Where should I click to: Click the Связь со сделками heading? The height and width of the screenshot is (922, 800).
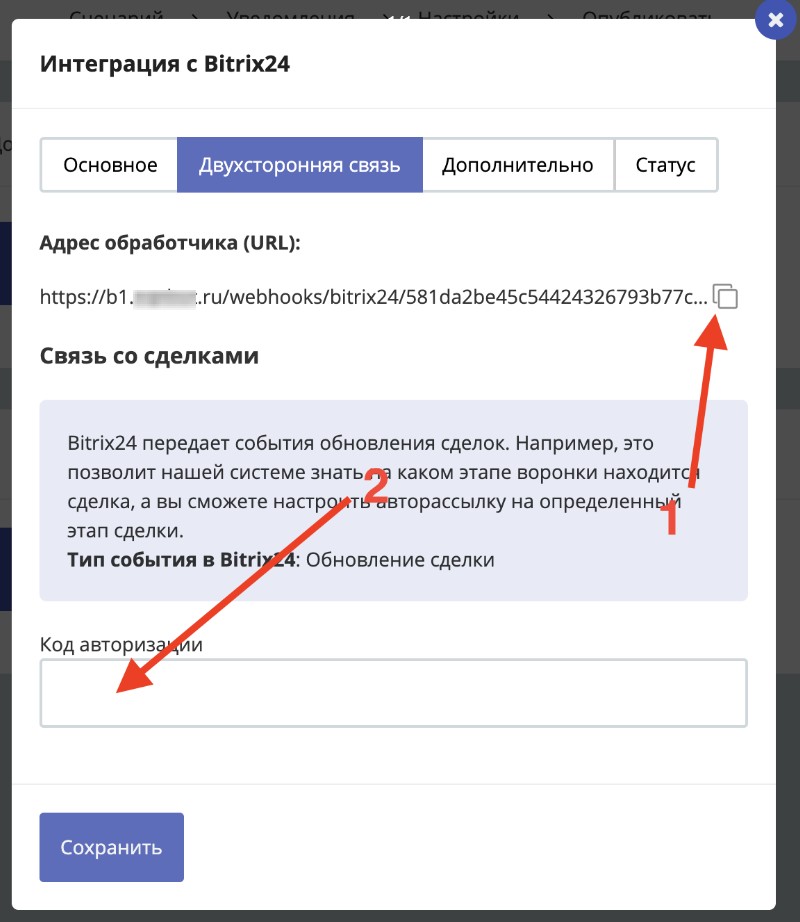tap(149, 356)
